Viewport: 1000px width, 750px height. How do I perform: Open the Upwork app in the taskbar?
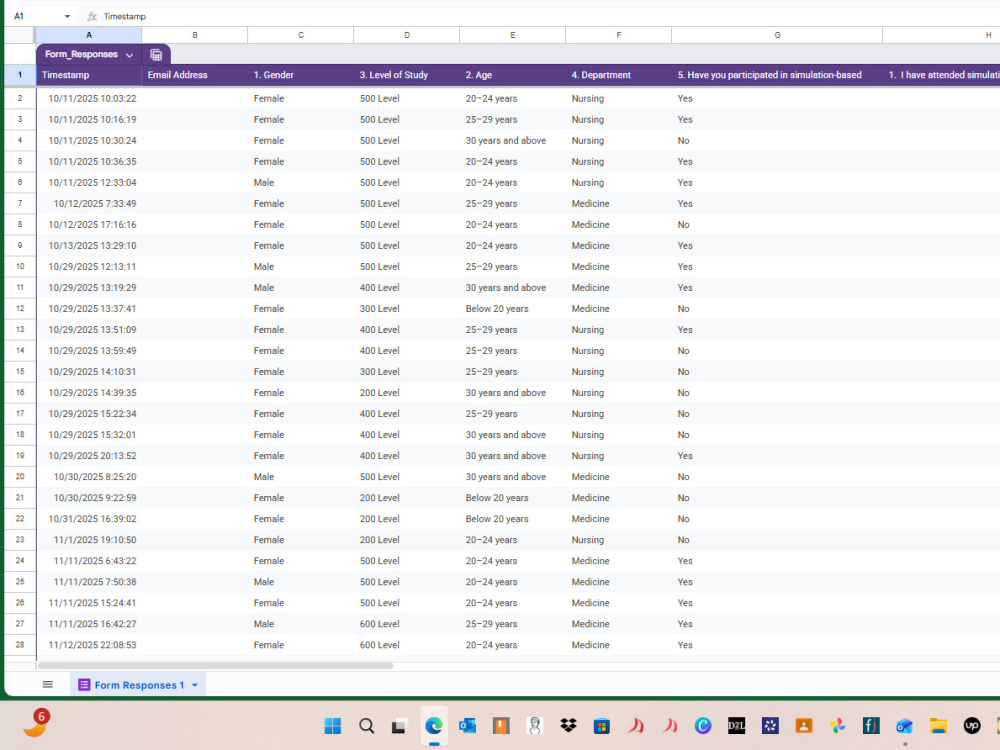click(972, 726)
